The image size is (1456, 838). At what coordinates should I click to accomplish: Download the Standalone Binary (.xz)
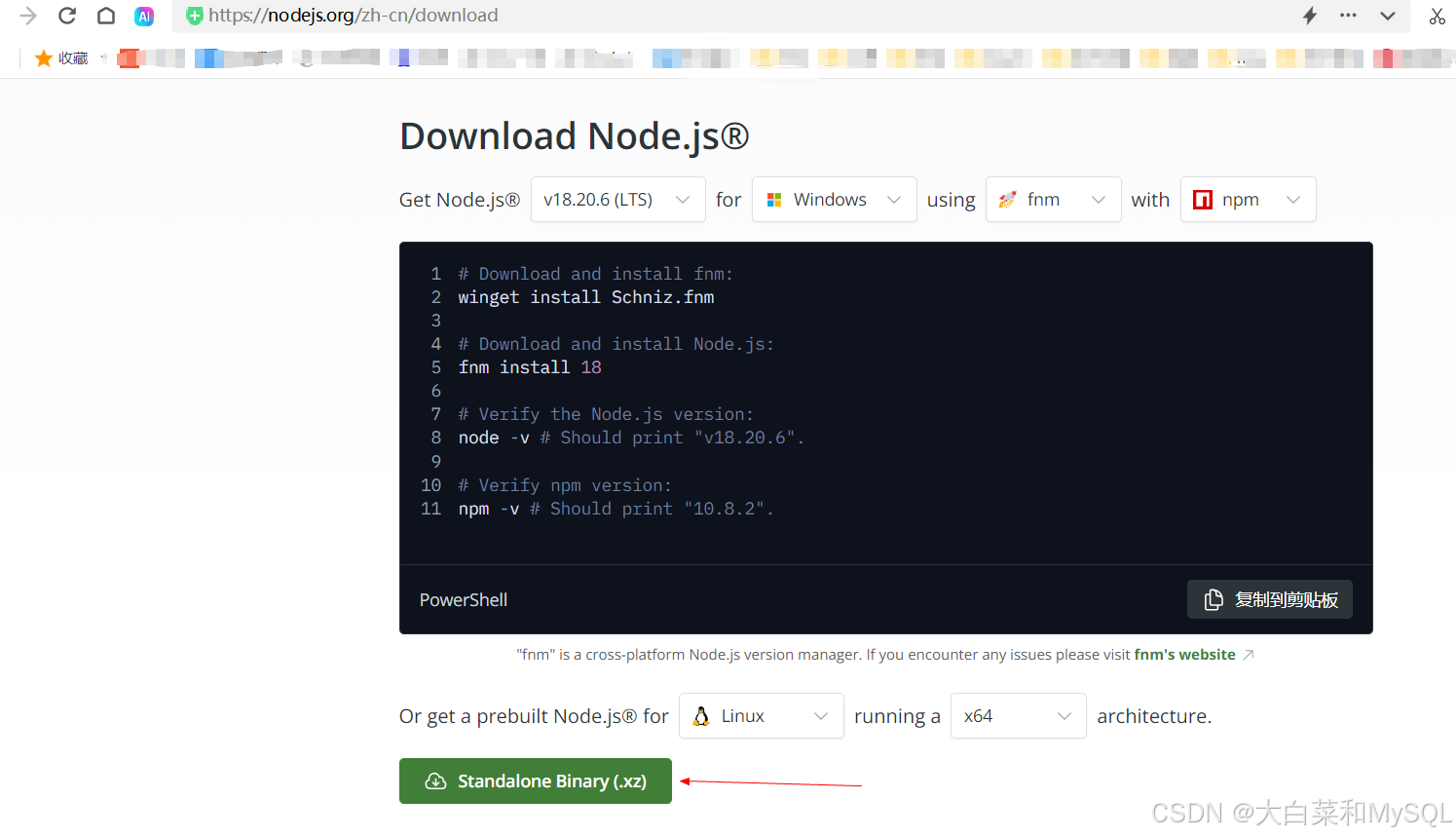536,781
